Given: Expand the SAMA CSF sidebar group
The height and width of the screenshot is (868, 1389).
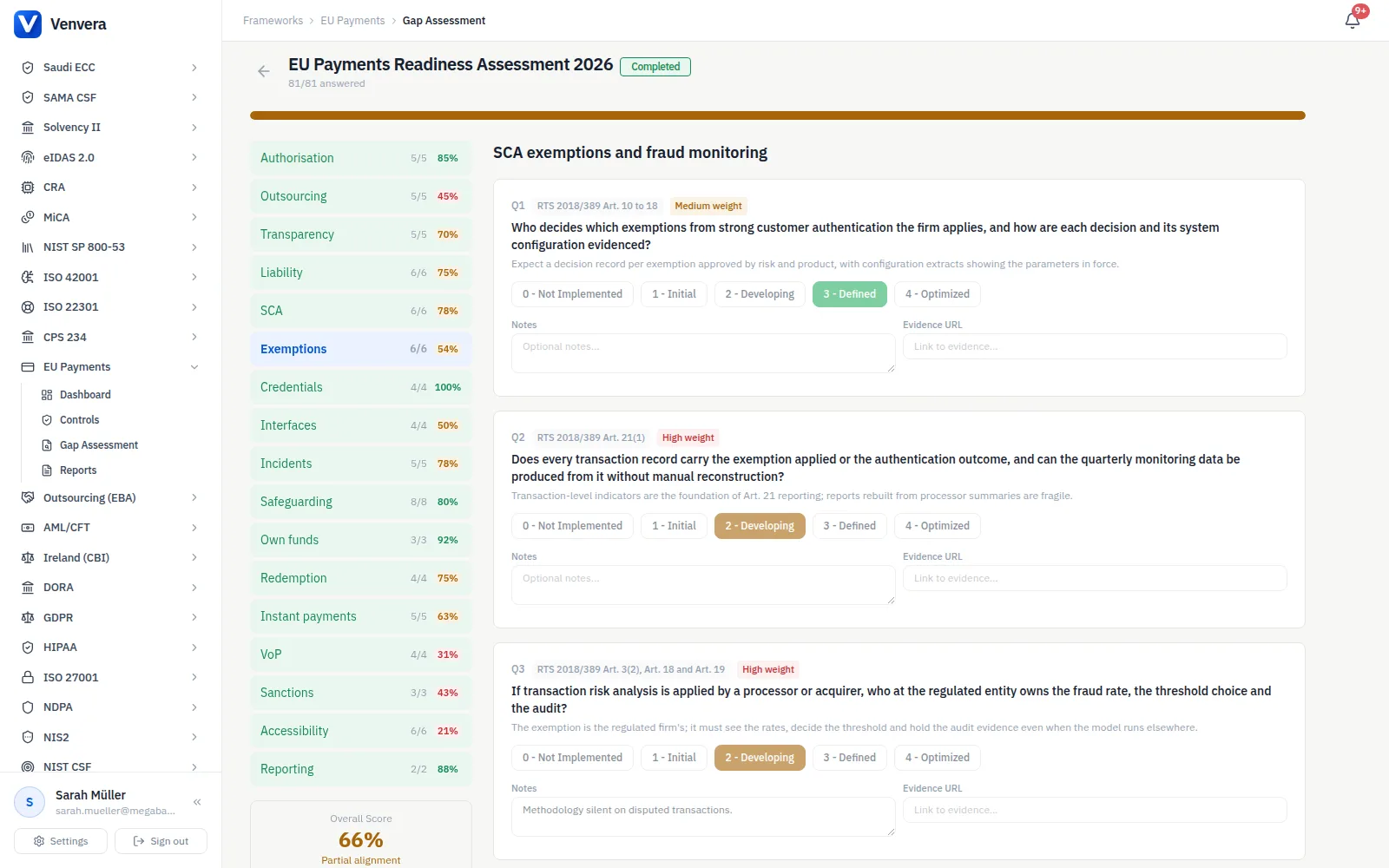Looking at the screenshot, I should 194,97.
